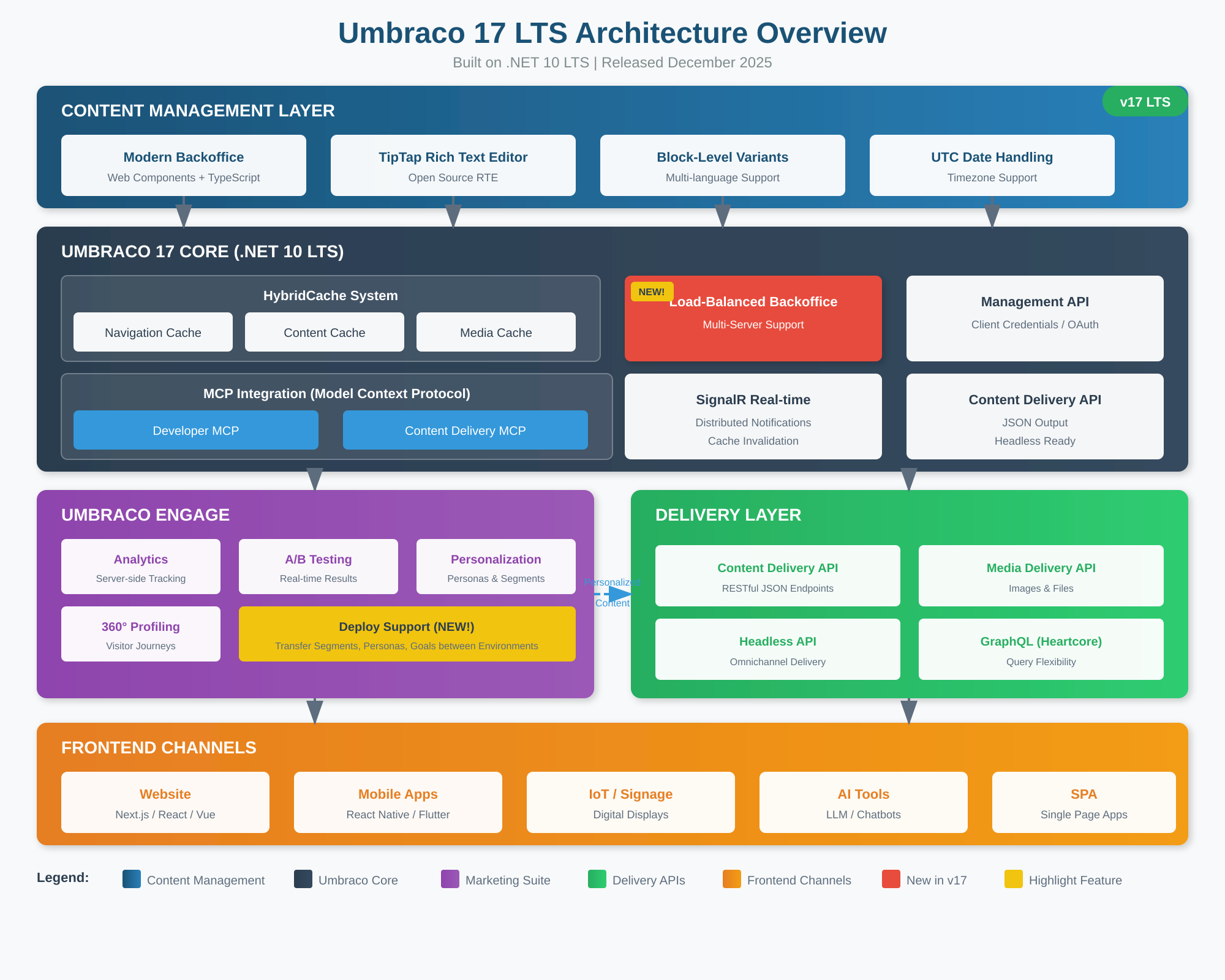
Task: Click the Navigation Cache box
Action: tap(153, 332)
